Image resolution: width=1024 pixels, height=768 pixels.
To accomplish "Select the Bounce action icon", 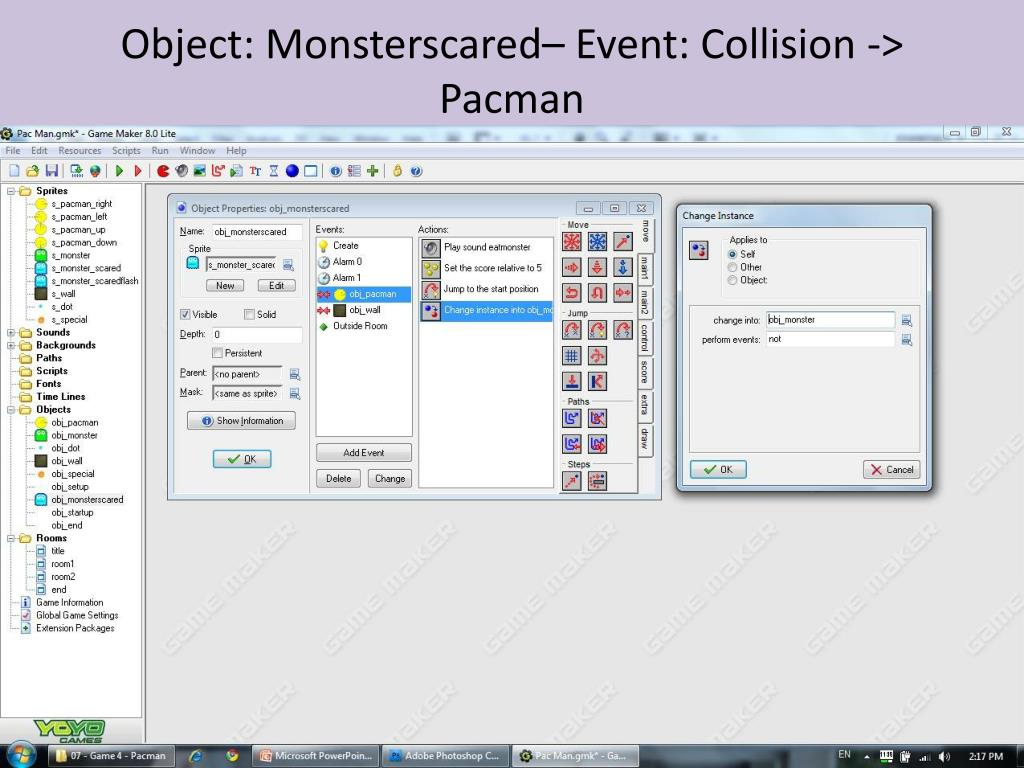I will click(597, 381).
